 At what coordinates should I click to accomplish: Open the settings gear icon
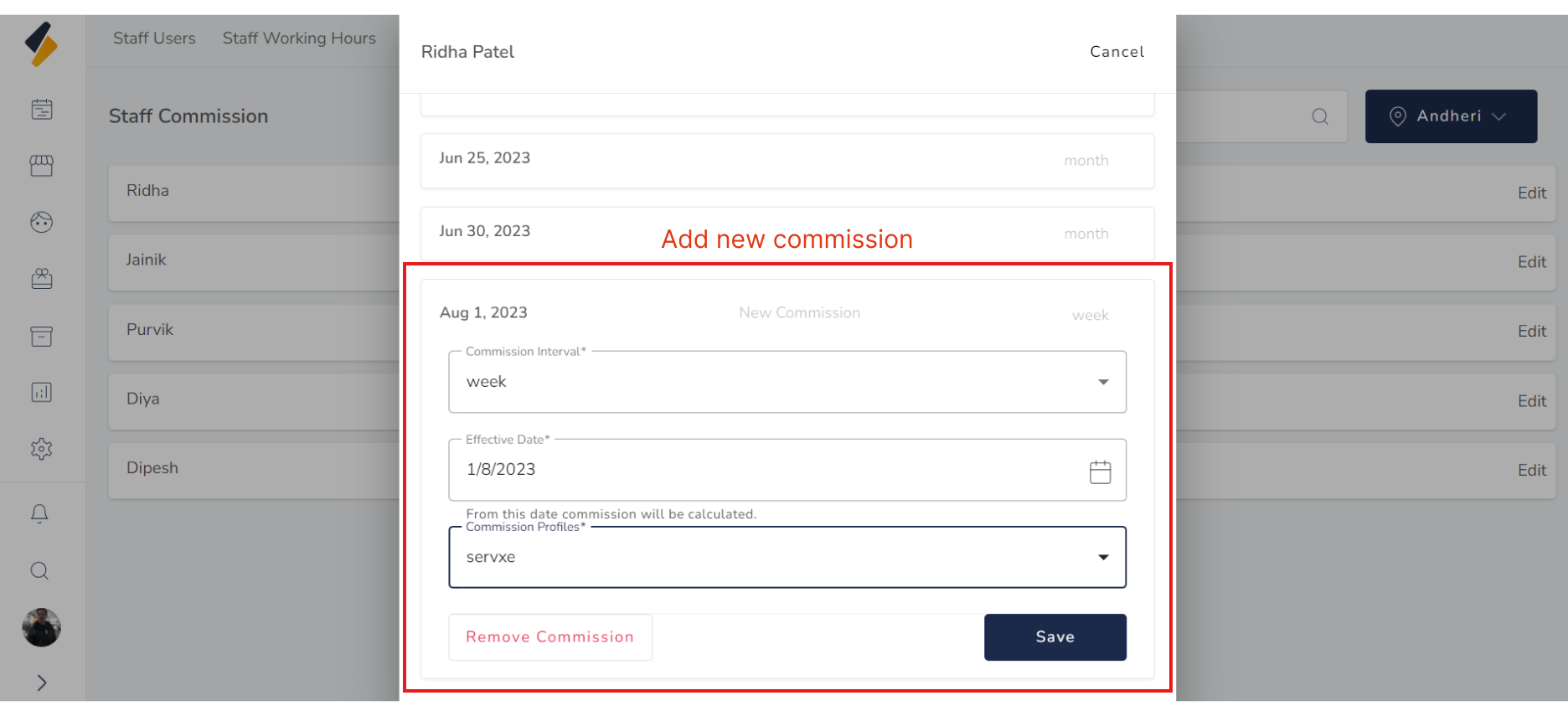pos(42,449)
